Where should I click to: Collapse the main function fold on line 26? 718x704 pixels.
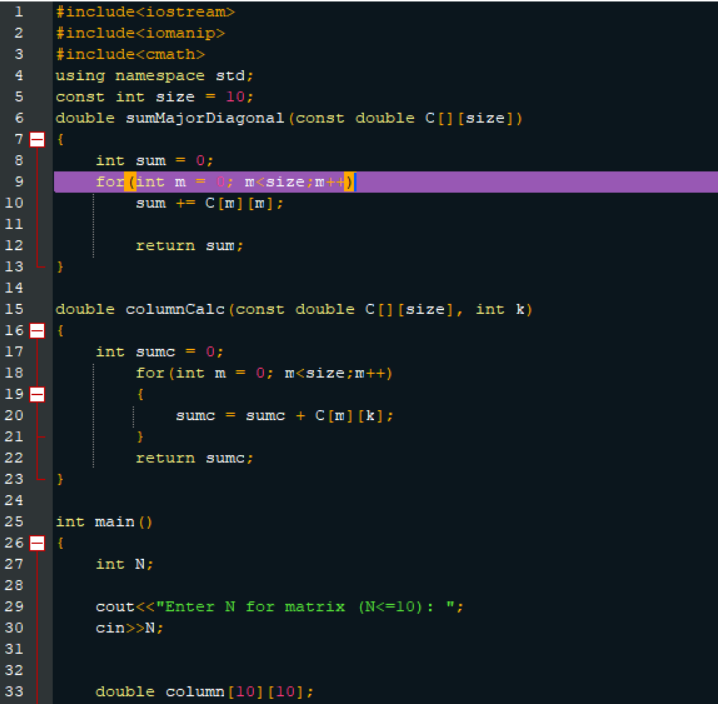[37, 543]
